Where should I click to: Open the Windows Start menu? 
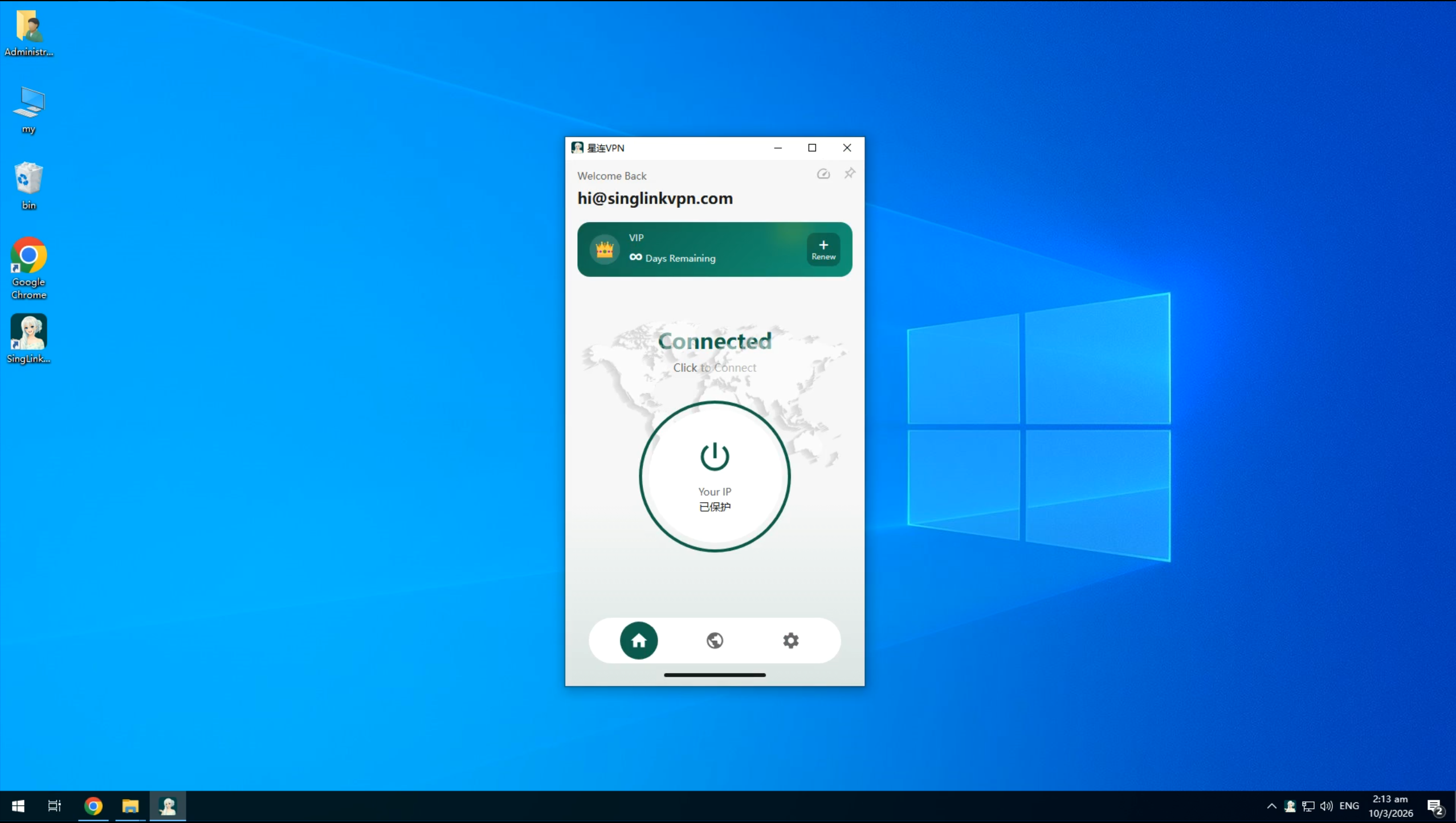click(18, 806)
